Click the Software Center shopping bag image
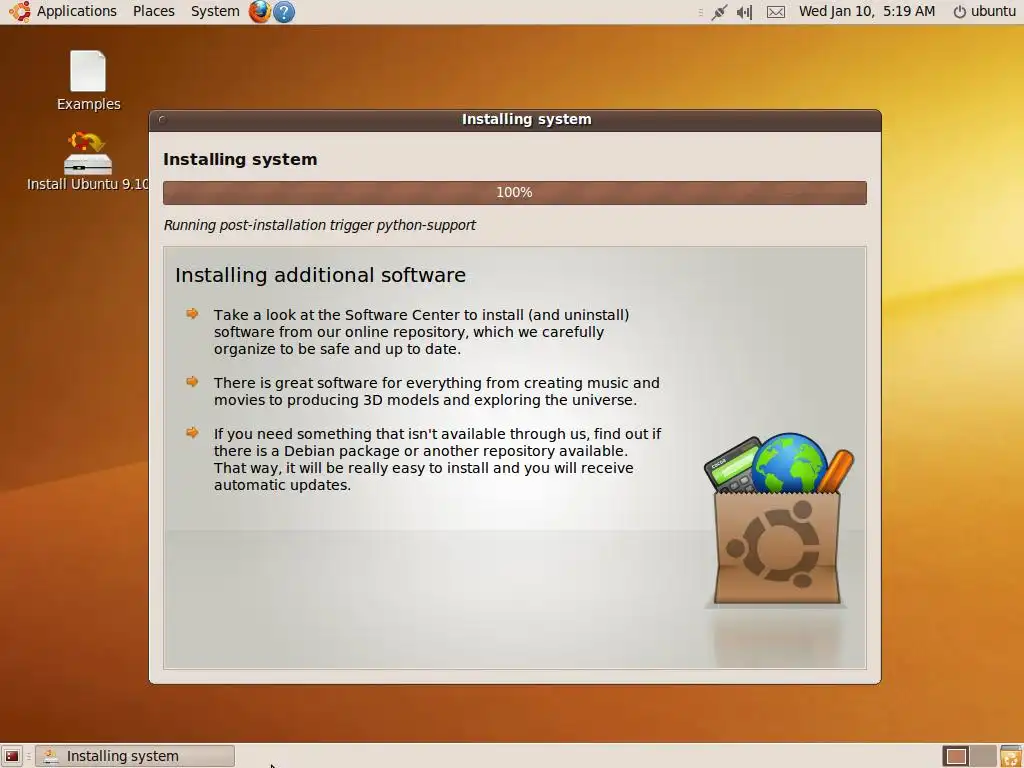The width and height of the screenshot is (1024, 768). 777,519
